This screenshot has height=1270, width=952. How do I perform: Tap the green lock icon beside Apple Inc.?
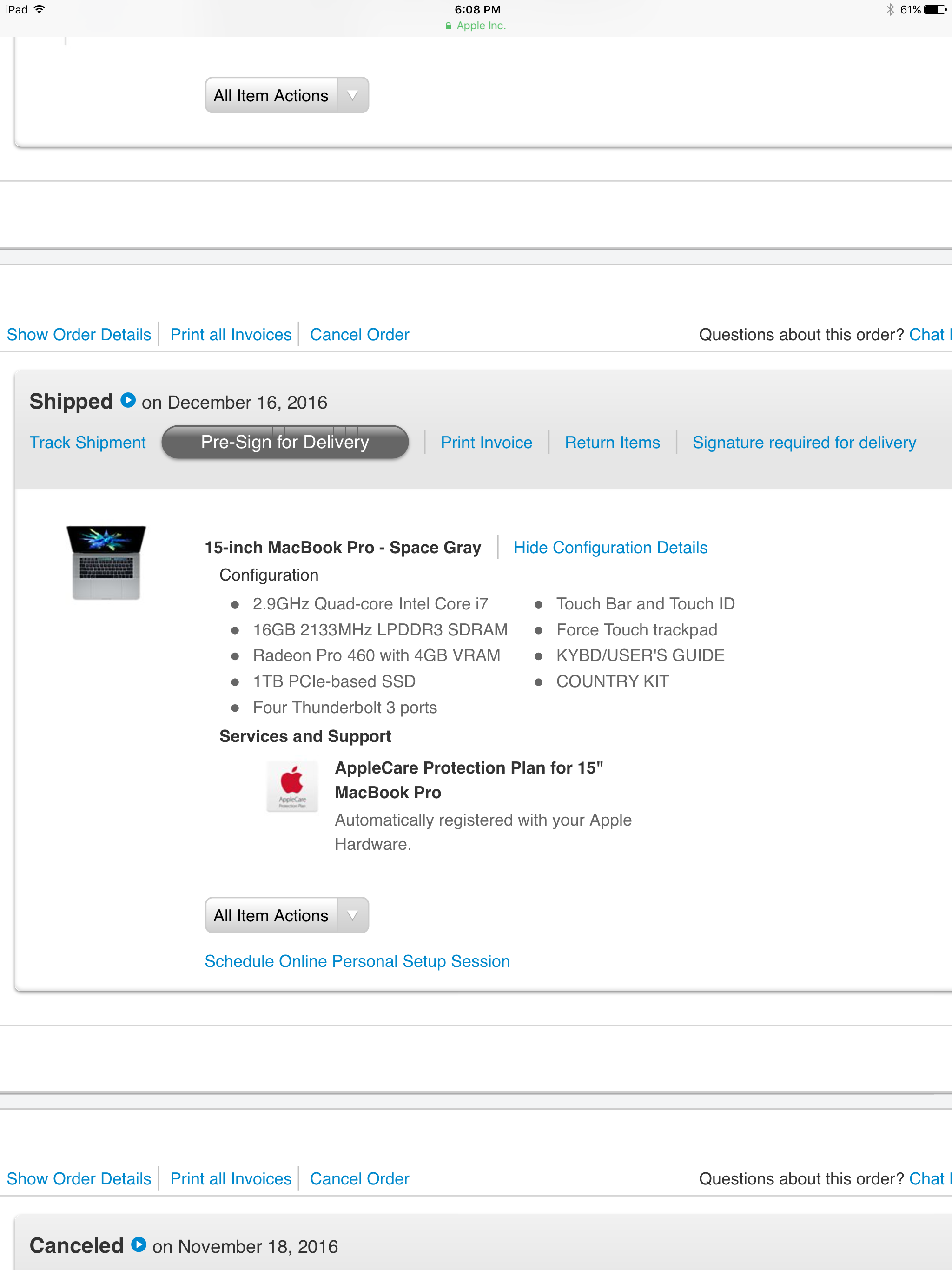(448, 26)
